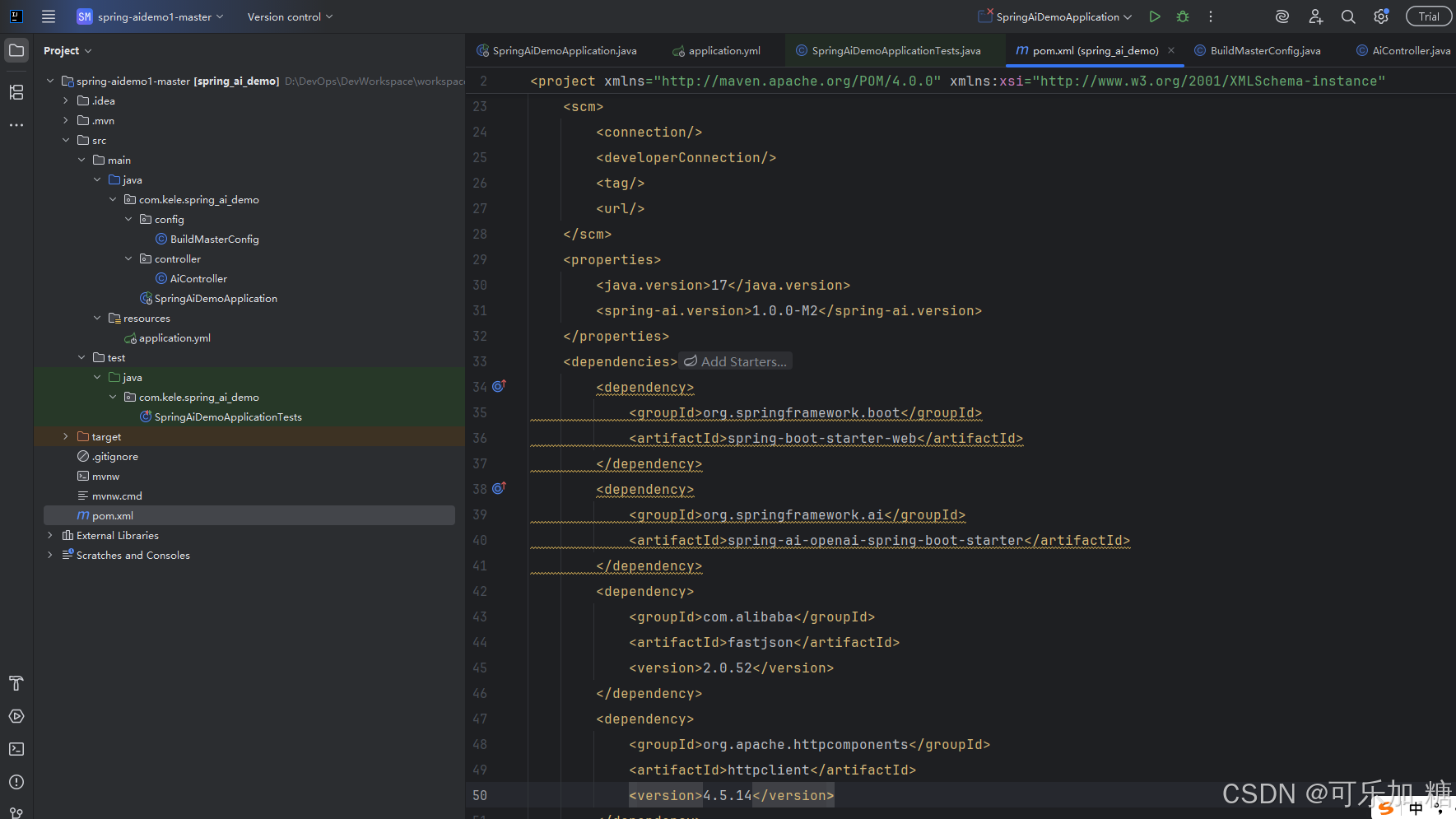This screenshot has width=1456, height=819.
Task: Open the Version control dropdown
Action: click(x=290, y=16)
